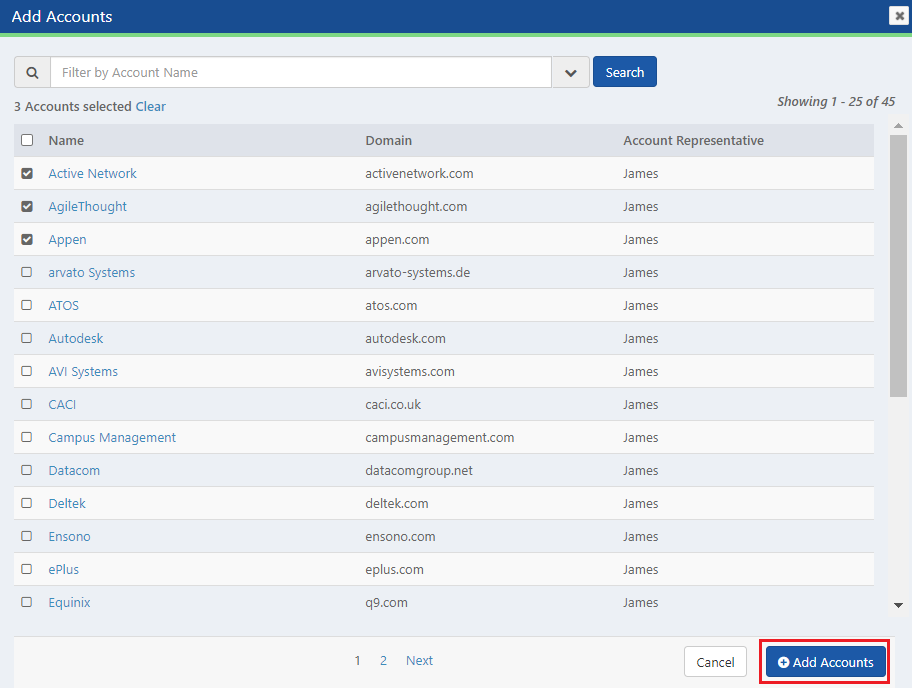912x689 pixels.
Task: Tick the Equinix checkbox
Action: (x=27, y=602)
